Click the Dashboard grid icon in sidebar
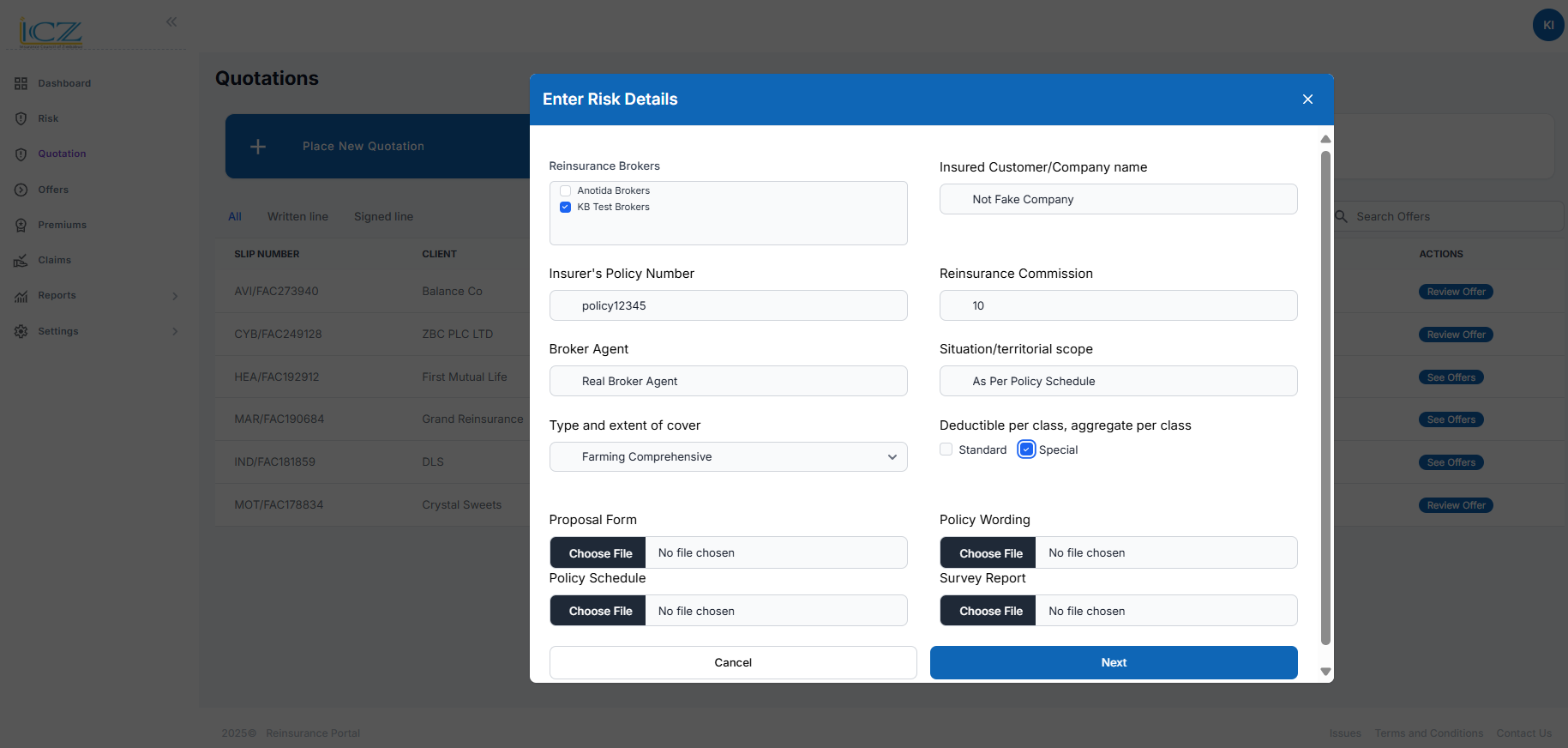Viewport: 1568px width, 748px height. click(x=21, y=83)
